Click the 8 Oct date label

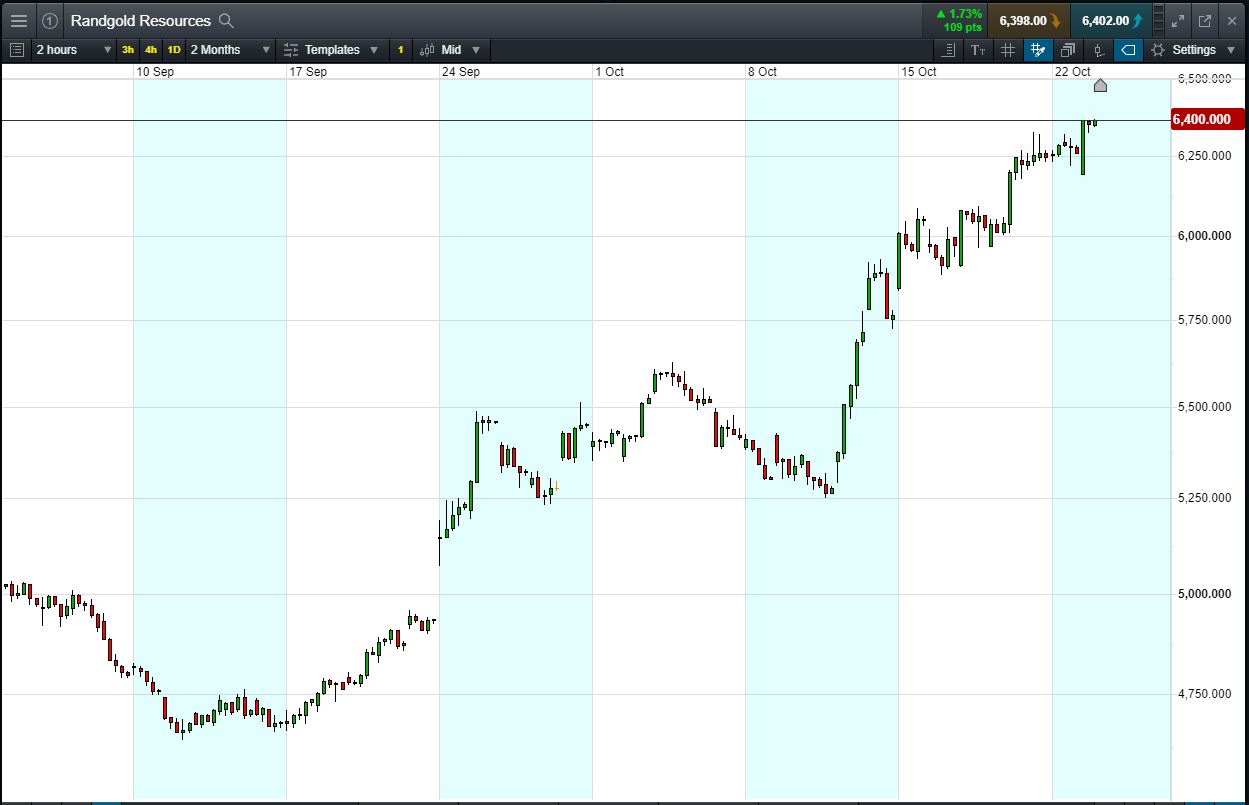762,72
